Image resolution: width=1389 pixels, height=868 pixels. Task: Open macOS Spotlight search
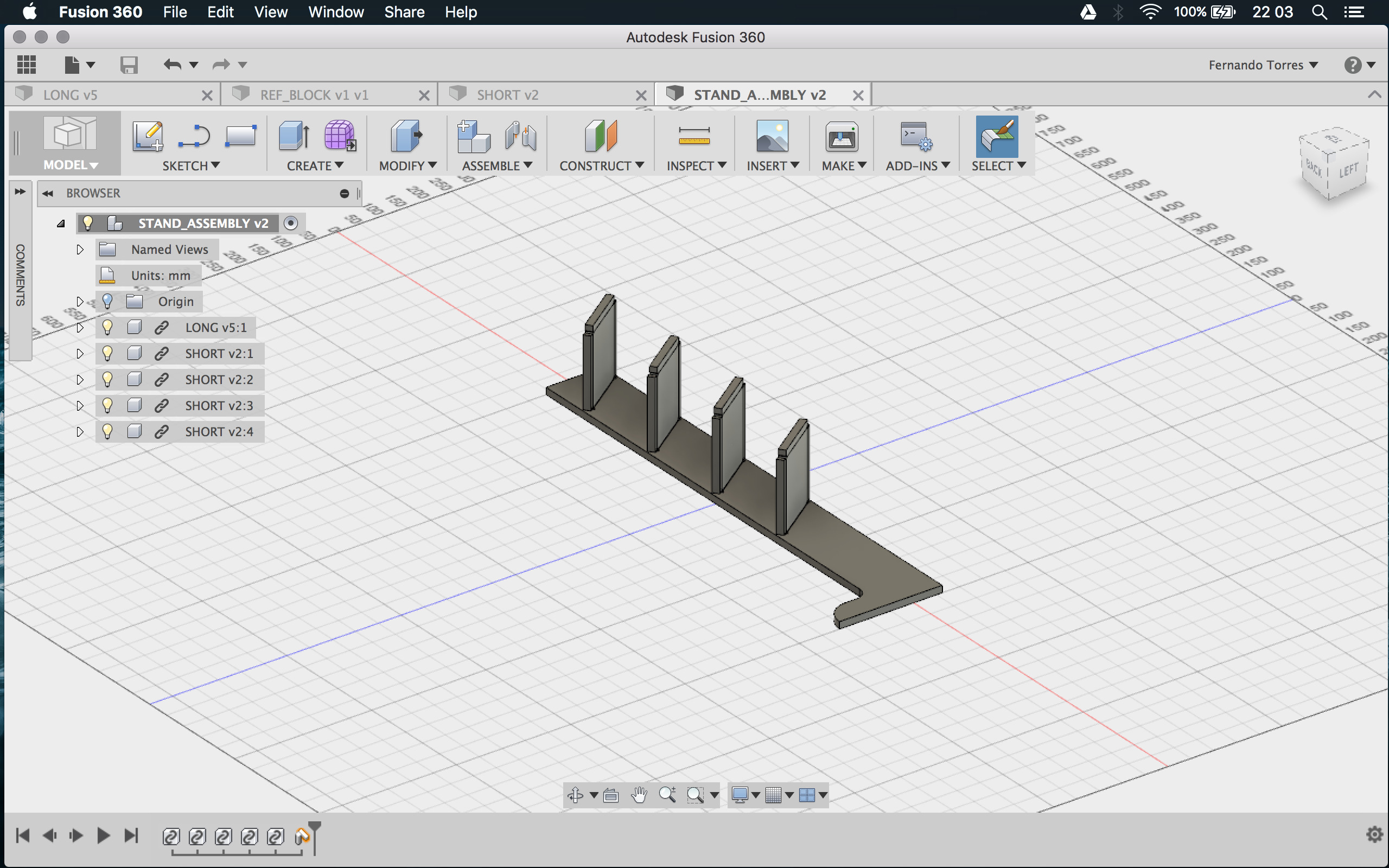1319,12
